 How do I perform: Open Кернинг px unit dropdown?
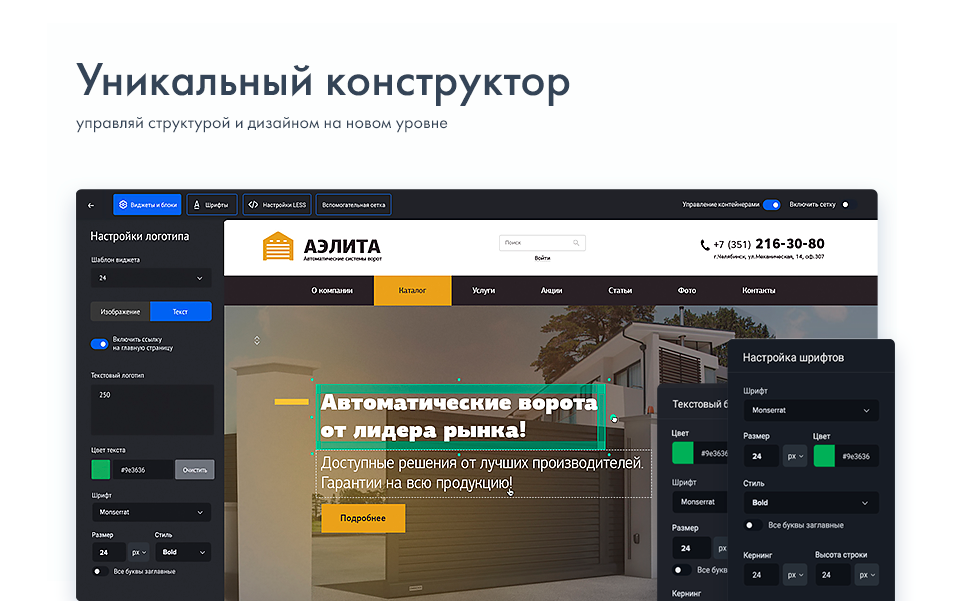click(795, 575)
